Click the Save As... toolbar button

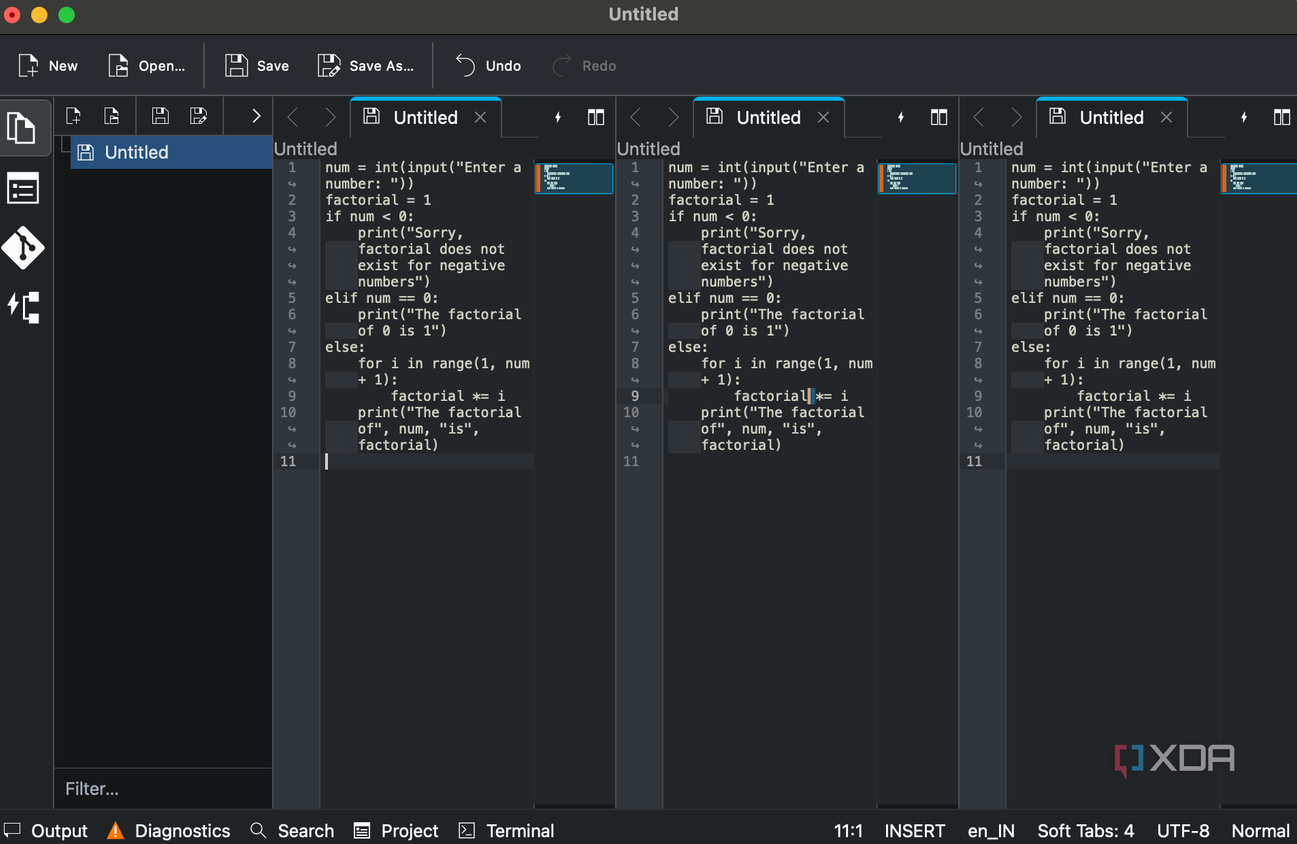click(366, 66)
